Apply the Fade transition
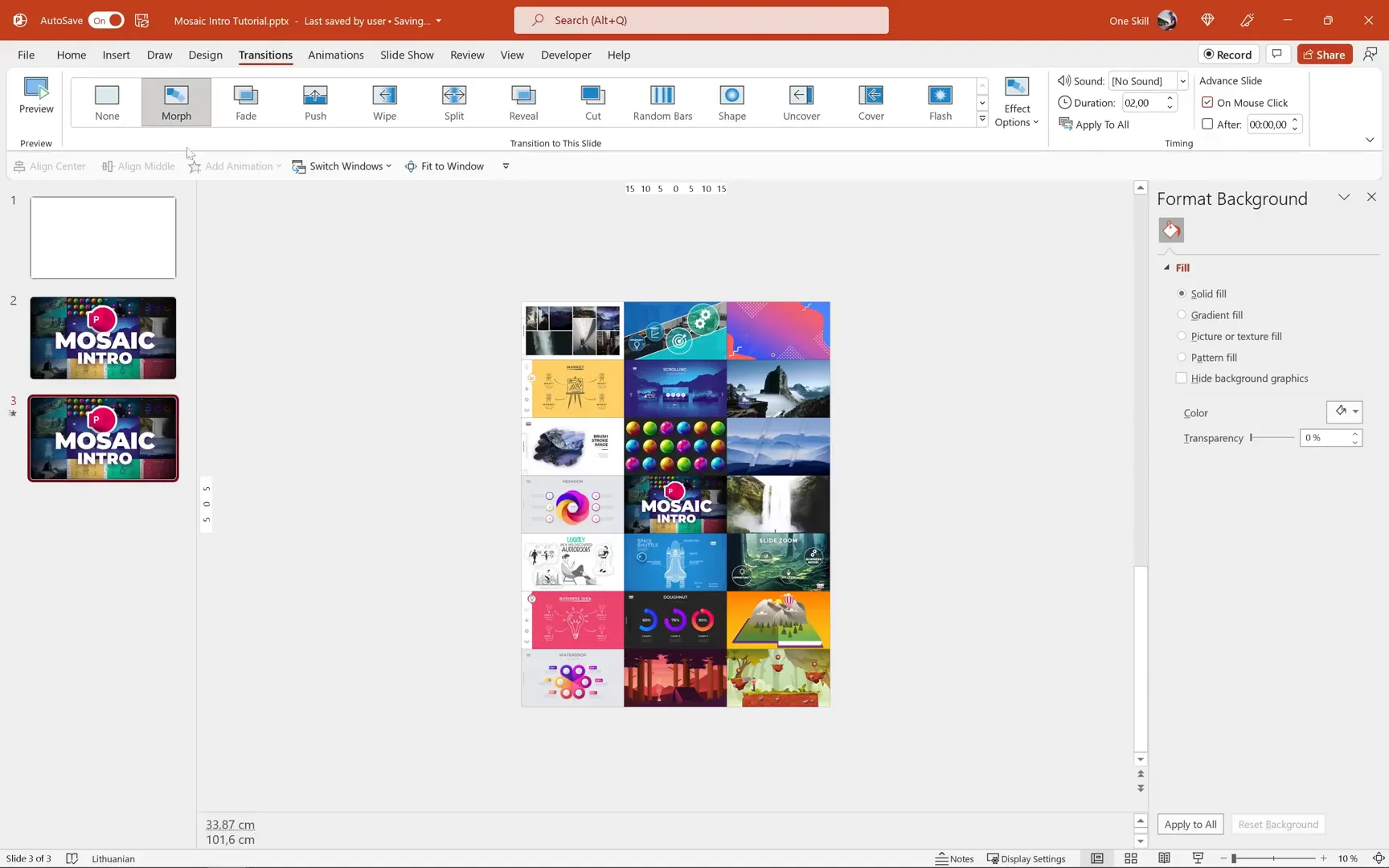This screenshot has width=1389, height=868. point(246,102)
